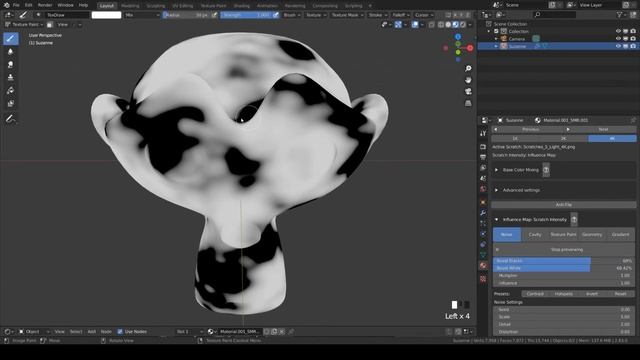Open the View Layer properties tab icon
Image resolution: width=640 pixels, height=360 pixels.
(483, 168)
